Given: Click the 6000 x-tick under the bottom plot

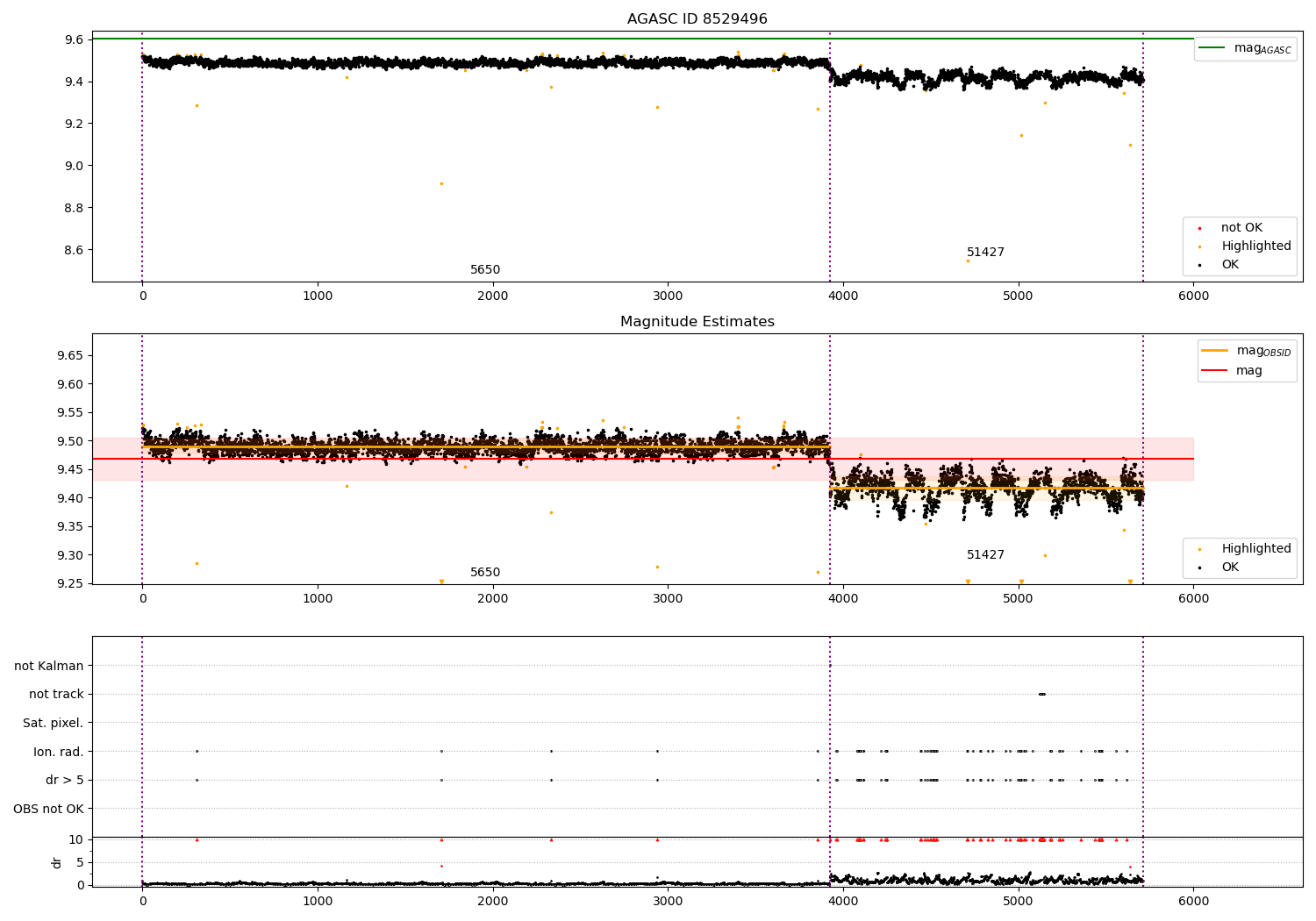Looking at the screenshot, I should [1193, 902].
